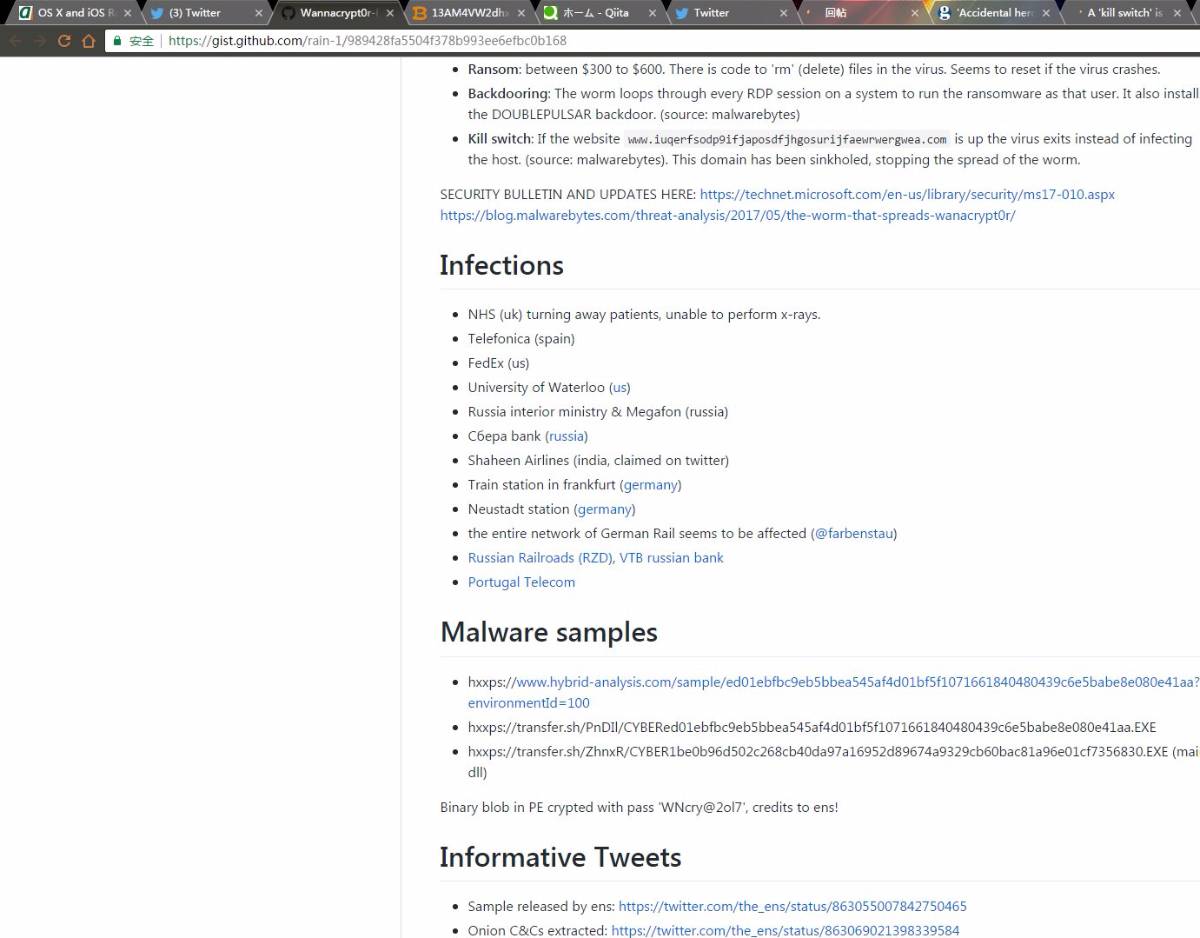1200x938 pixels.
Task: Click the GitHub favicon on Wannacrypt0r tab
Action: point(288,13)
